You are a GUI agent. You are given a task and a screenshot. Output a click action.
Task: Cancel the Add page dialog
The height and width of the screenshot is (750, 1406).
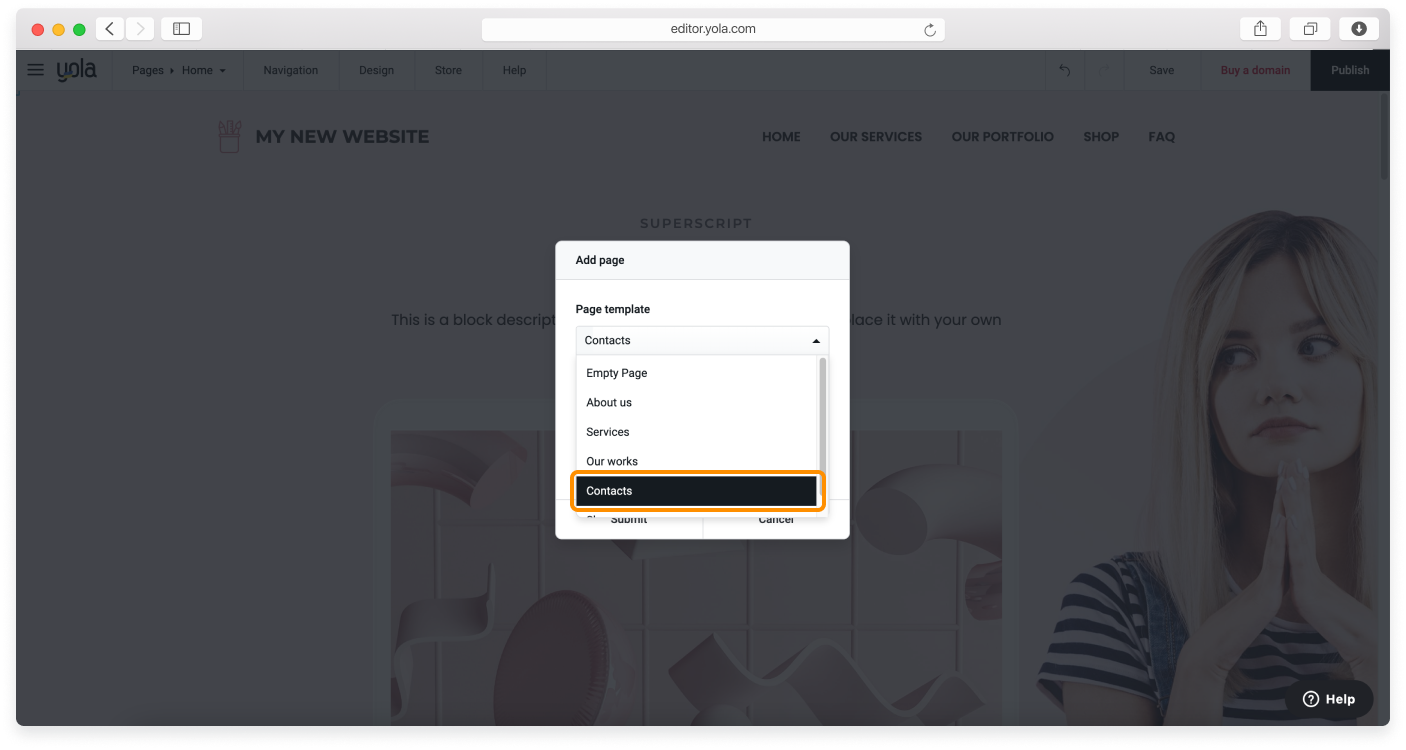point(775,518)
